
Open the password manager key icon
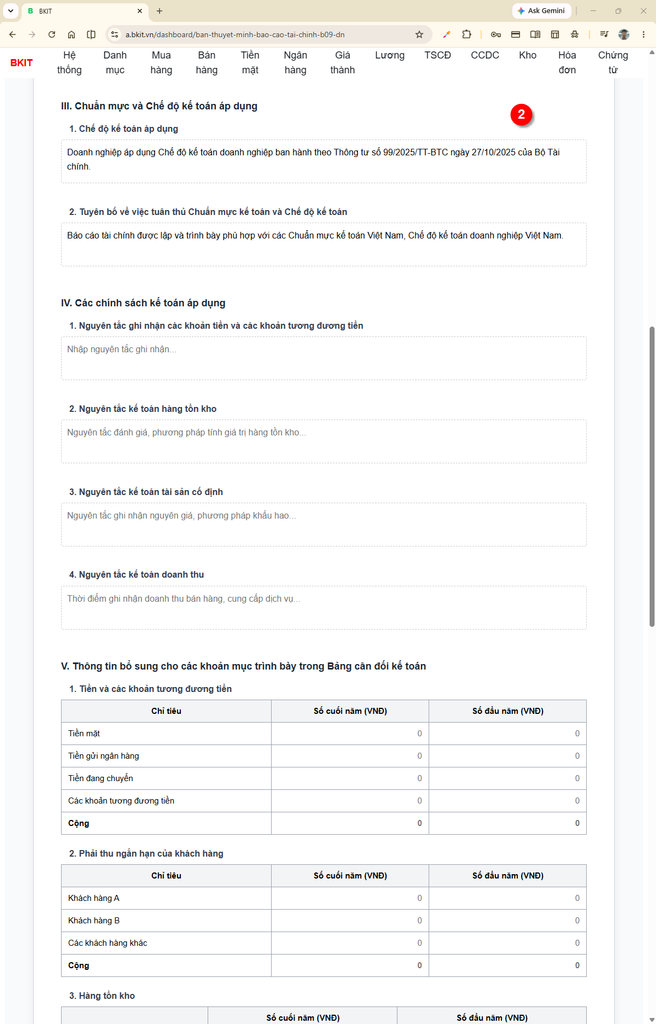click(x=496, y=35)
